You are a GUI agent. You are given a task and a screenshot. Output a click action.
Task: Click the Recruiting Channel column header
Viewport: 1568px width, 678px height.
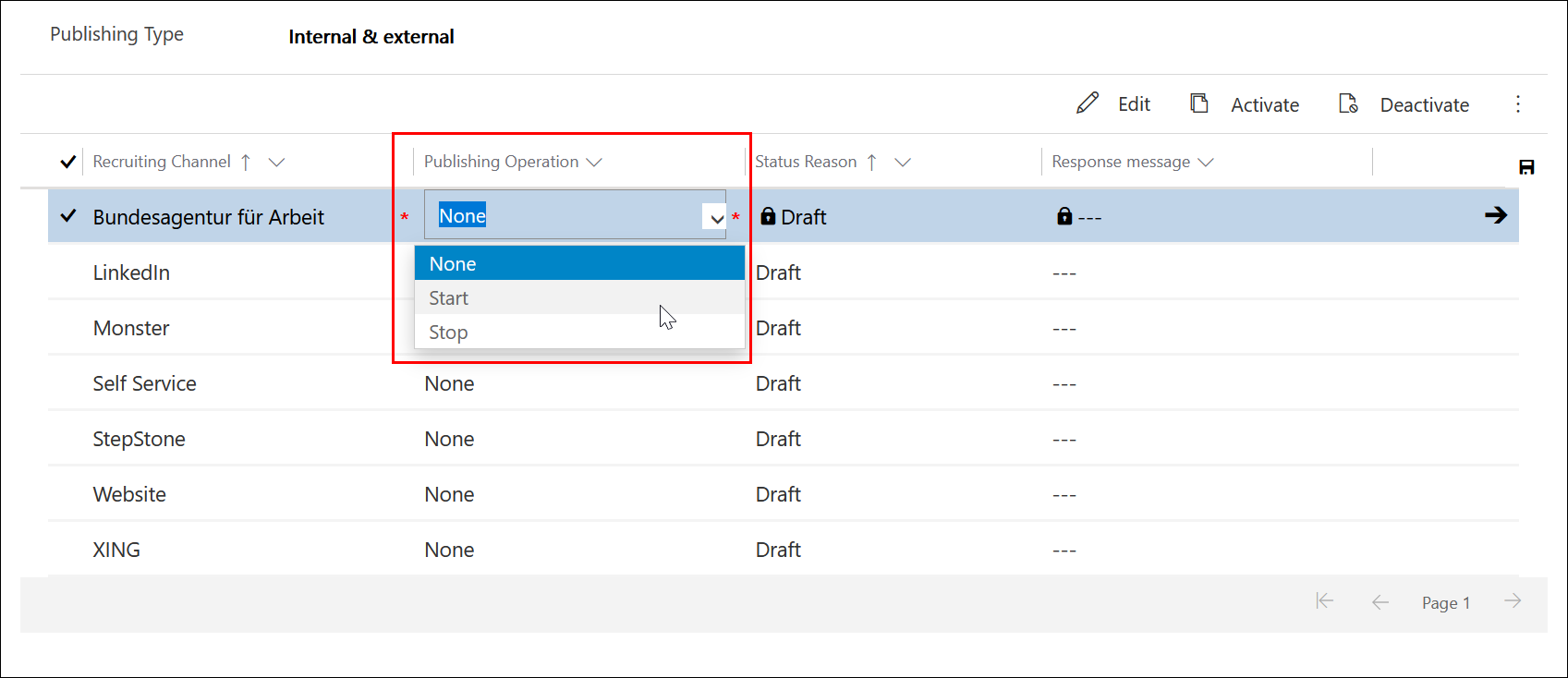162,162
